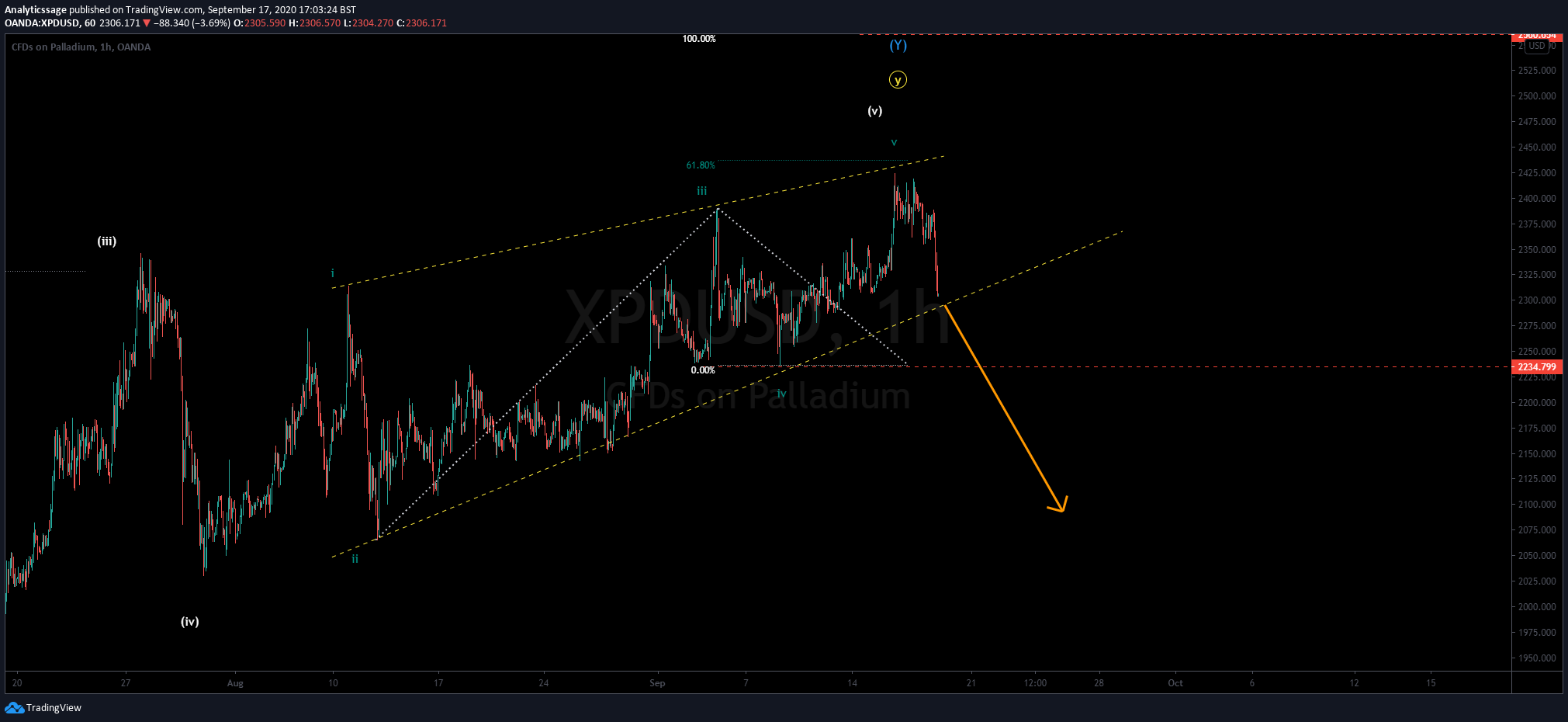The width and height of the screenshot is (1568, 722).
Task: Click the TradingView logo at bottom left
Action: 43,707
